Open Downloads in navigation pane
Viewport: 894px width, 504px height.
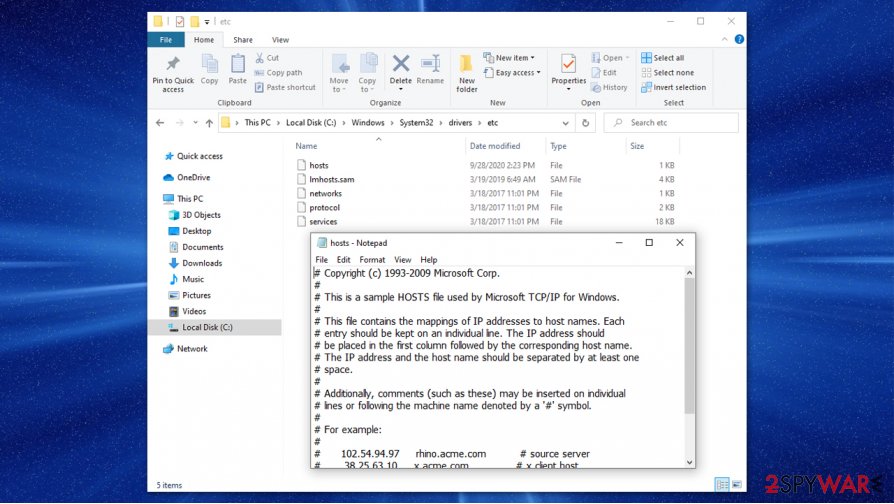[x=196, y=263]
